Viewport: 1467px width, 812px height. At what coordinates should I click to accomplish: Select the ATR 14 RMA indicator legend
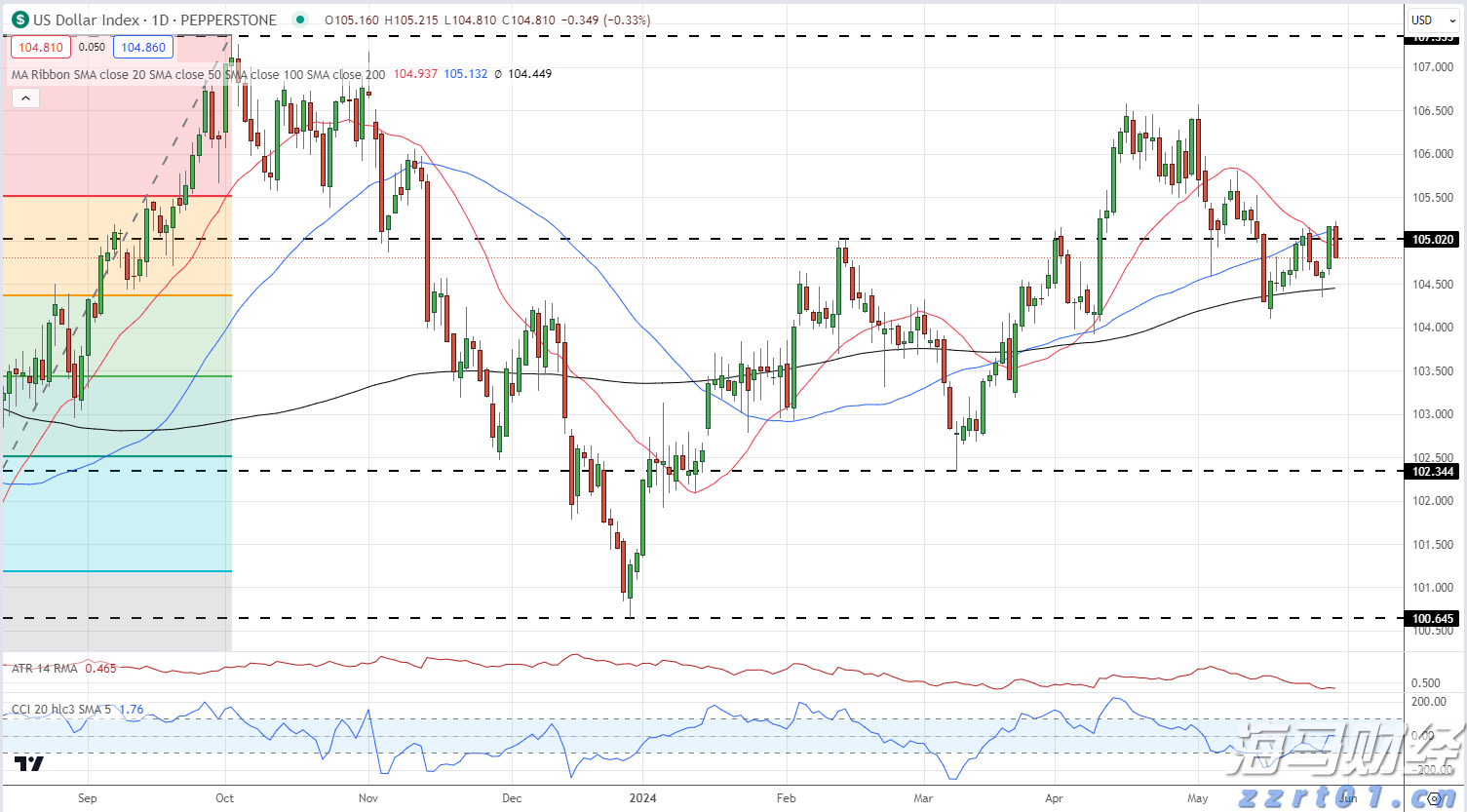point(45,669)
